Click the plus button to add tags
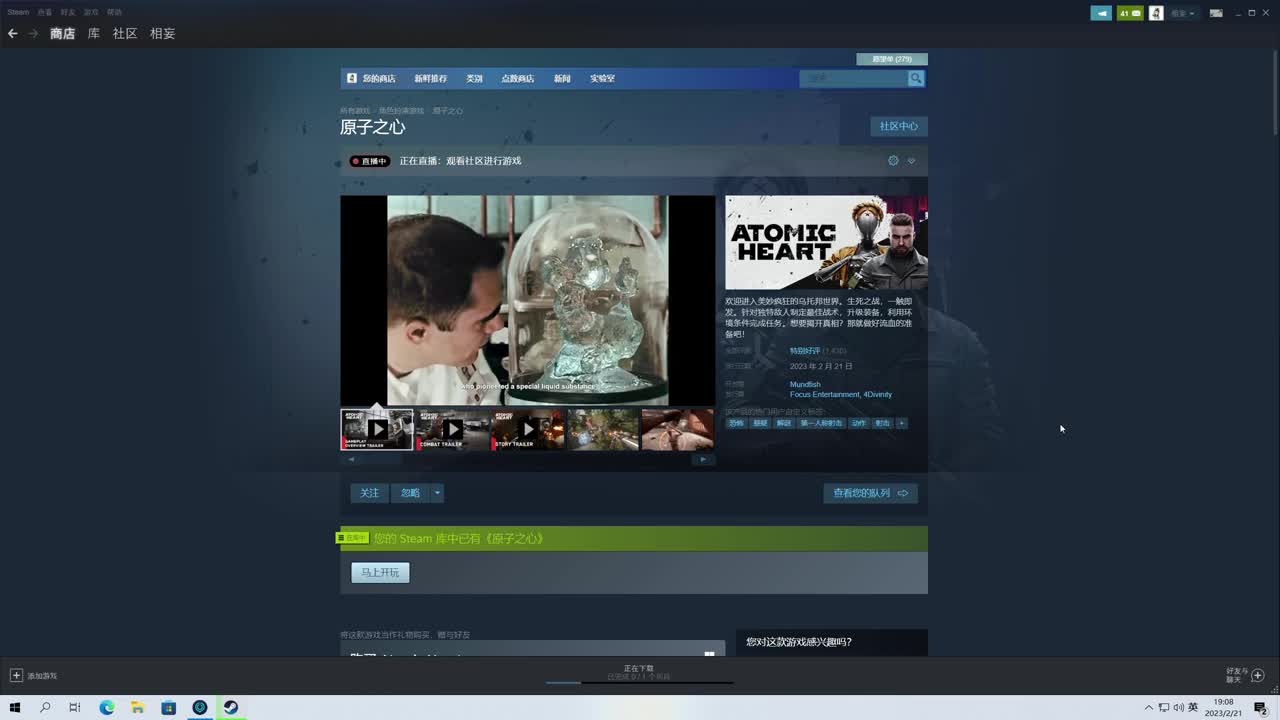Viewport: 1280px width, 720px height. (901, 423)
